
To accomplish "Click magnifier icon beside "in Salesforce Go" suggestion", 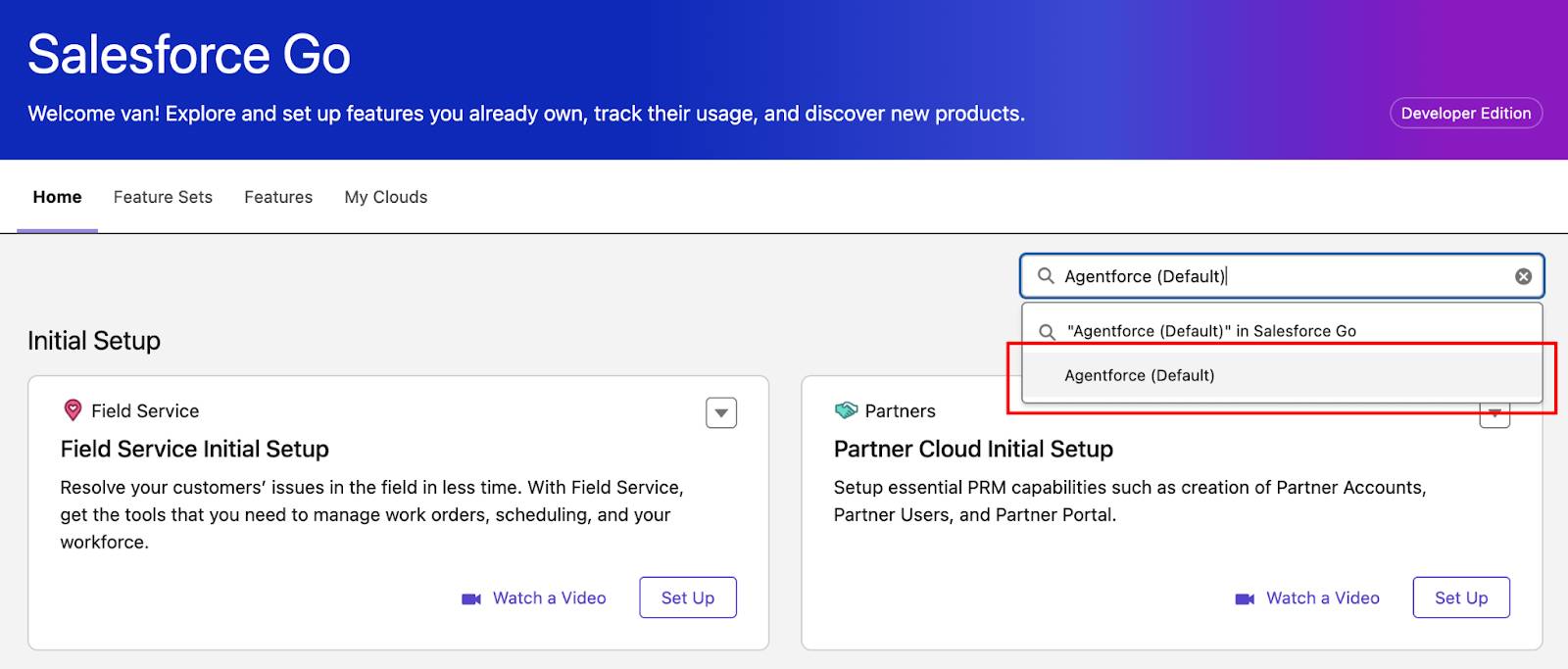I will pos(1047,331).
